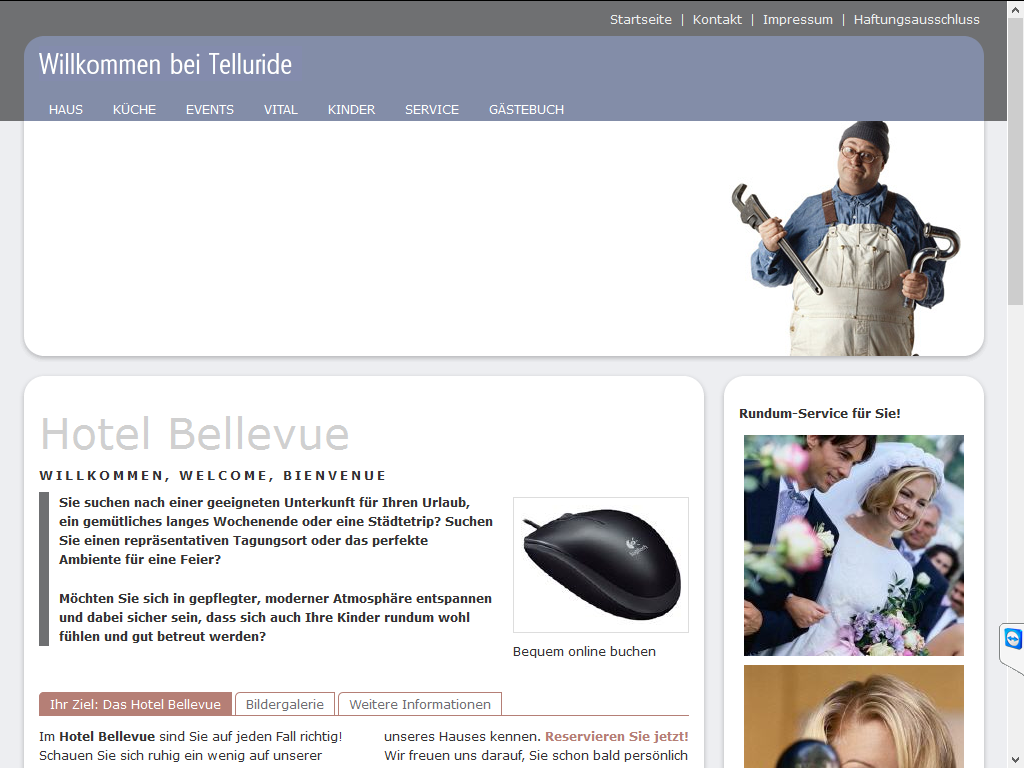Switch to the Weitere Informationen tab
The width and height of the screenshot is (1024, 768).
tap(420, 704)
